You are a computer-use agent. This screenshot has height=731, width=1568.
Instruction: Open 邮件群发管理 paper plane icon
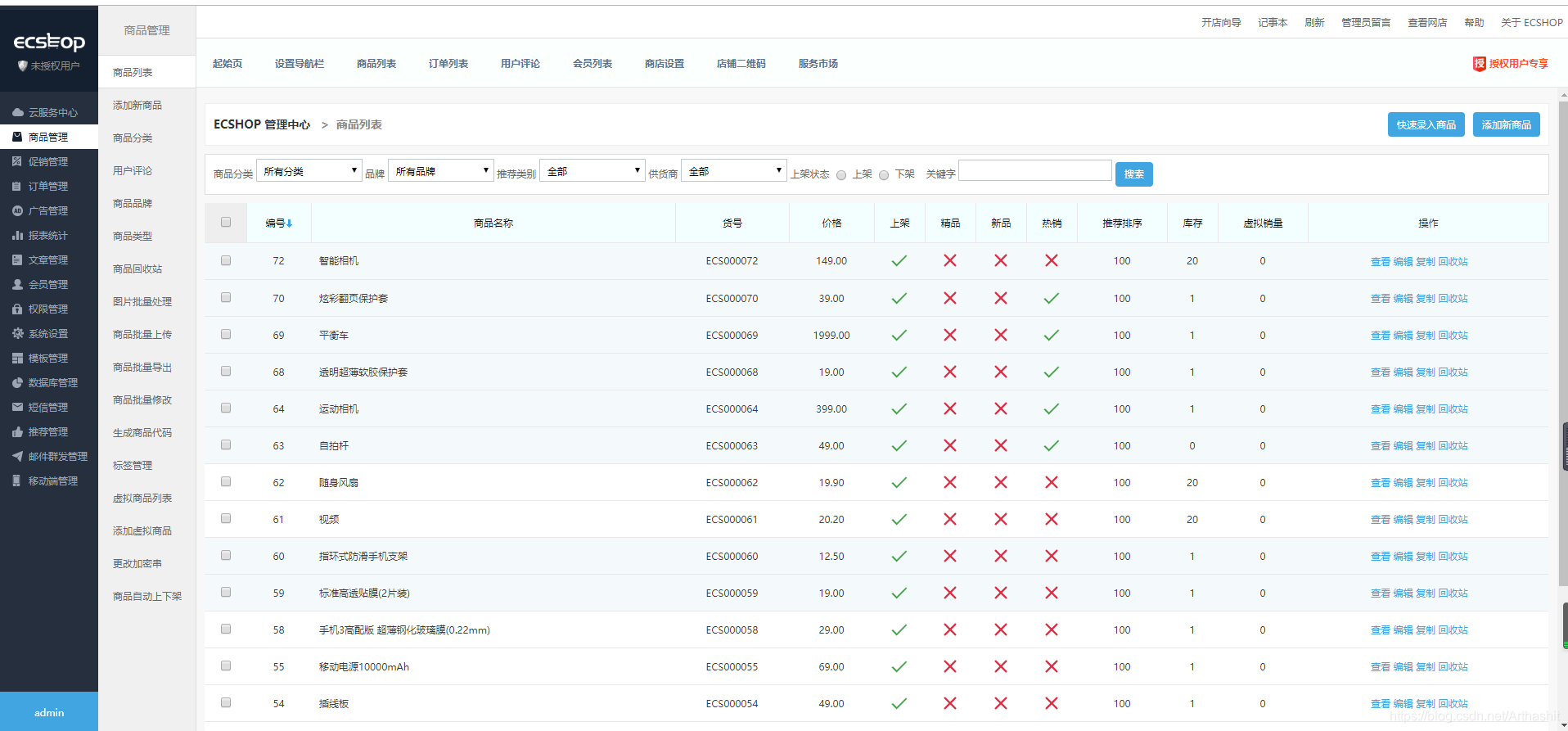pyautogui.click(x=17, y=456)
